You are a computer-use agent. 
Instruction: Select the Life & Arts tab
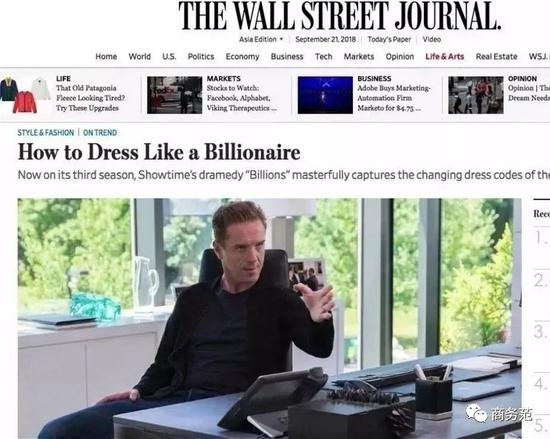[x=445, y=56]
